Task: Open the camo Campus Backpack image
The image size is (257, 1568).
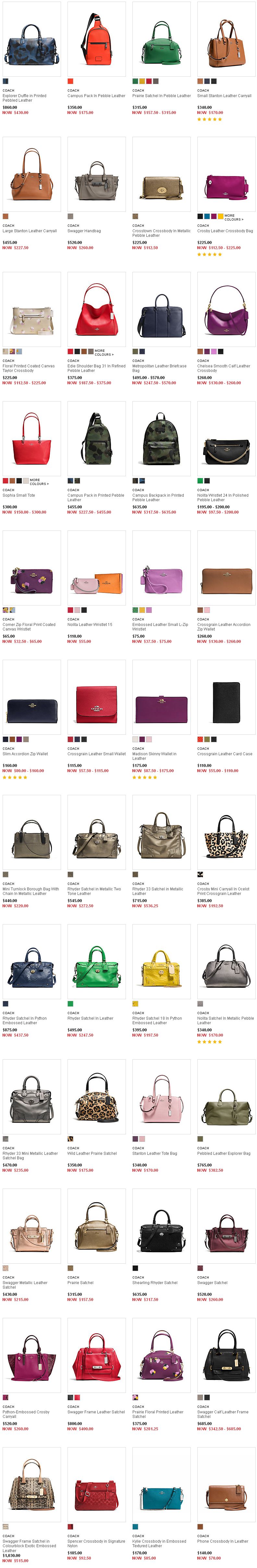Action: click(x=162, y=439)
